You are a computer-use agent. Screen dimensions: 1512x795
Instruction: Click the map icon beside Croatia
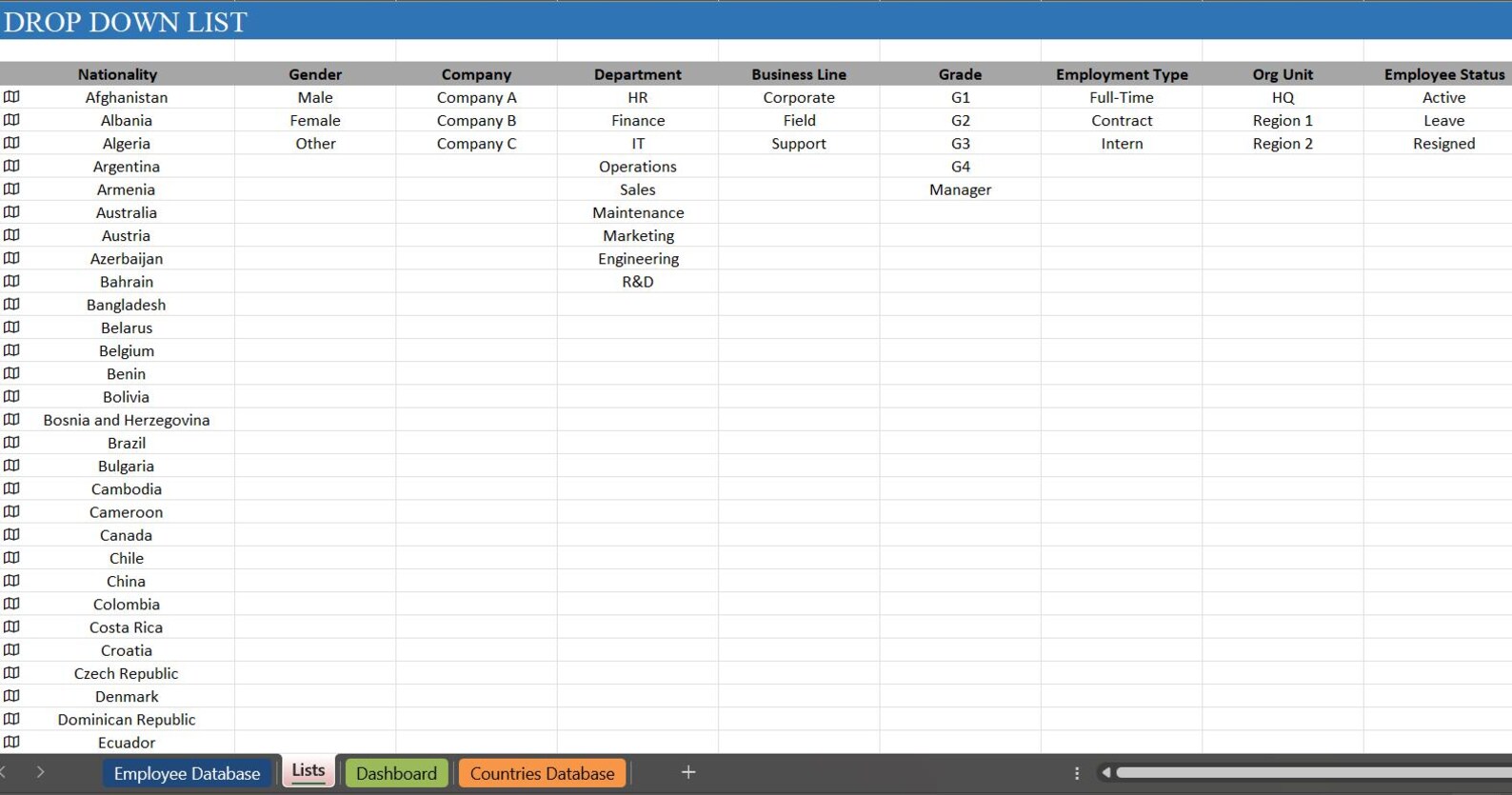click(x=11, y=650)
